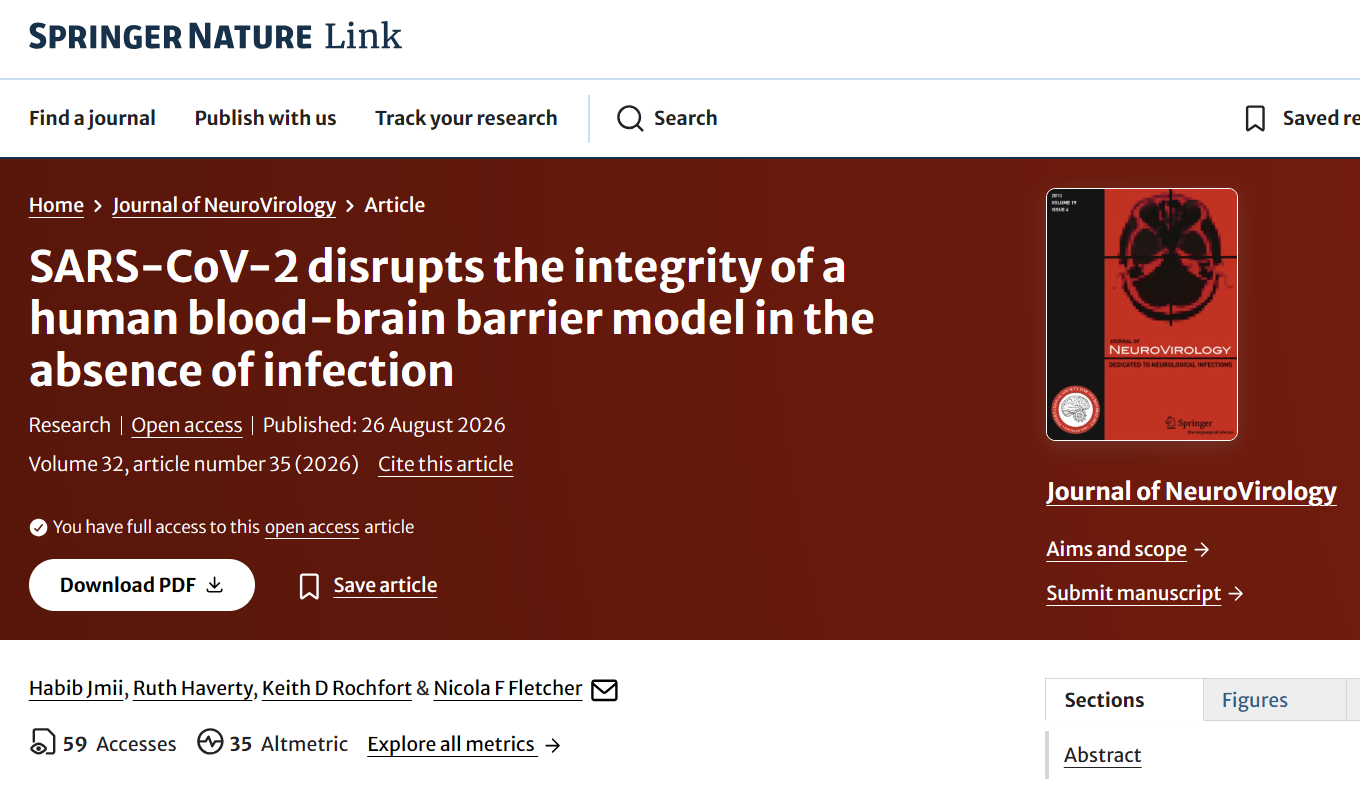Click the Cite this article link

(x=446, y=464)
